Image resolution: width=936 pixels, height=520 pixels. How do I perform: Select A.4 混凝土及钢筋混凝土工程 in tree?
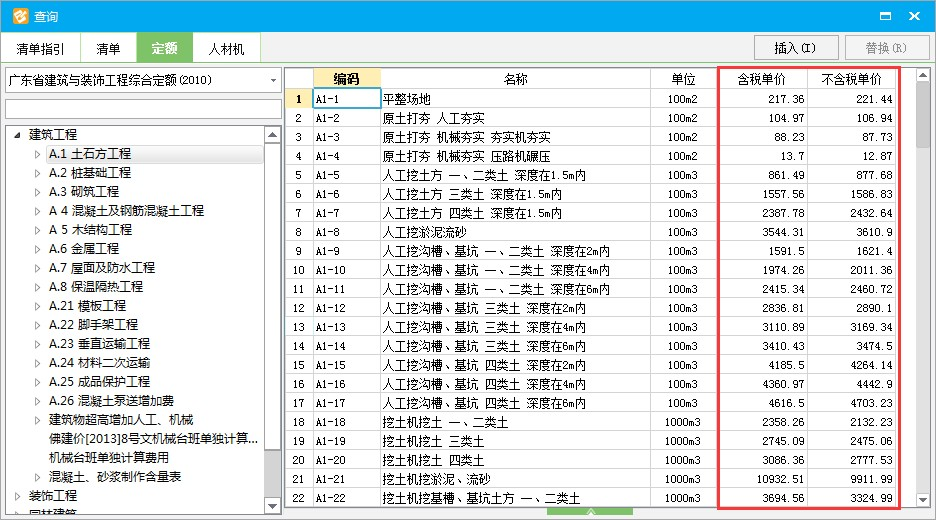126,211
